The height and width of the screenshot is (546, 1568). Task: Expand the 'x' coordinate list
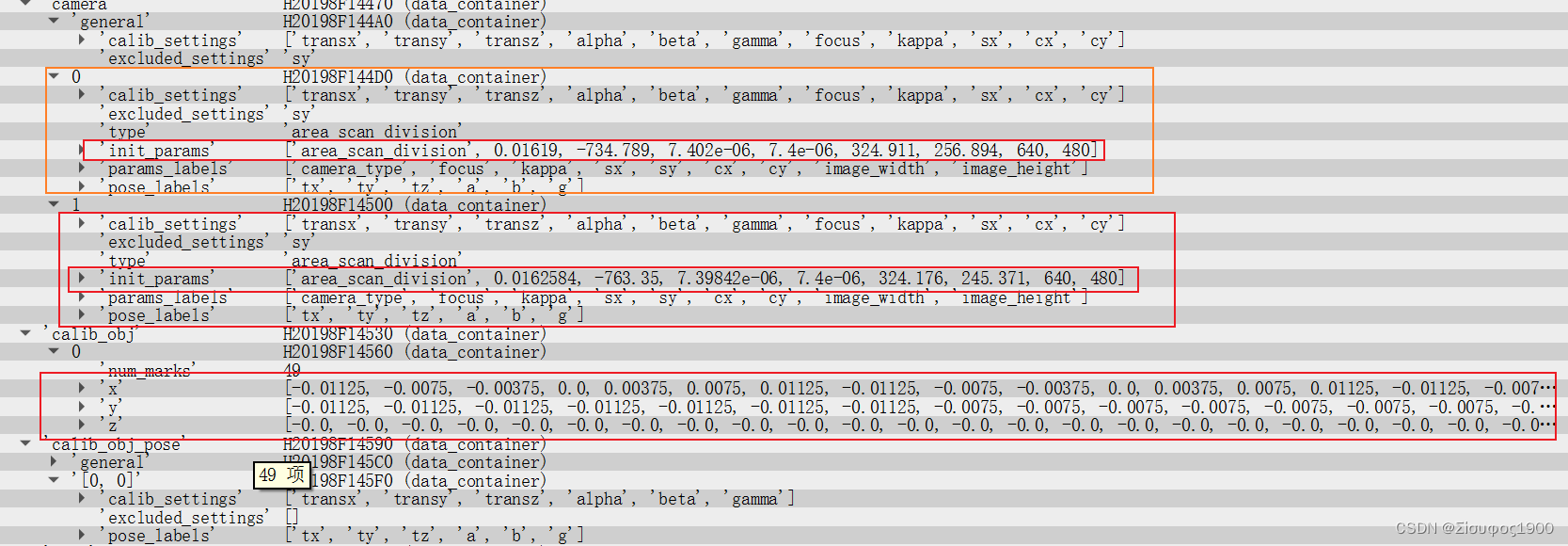pos(82,388)
